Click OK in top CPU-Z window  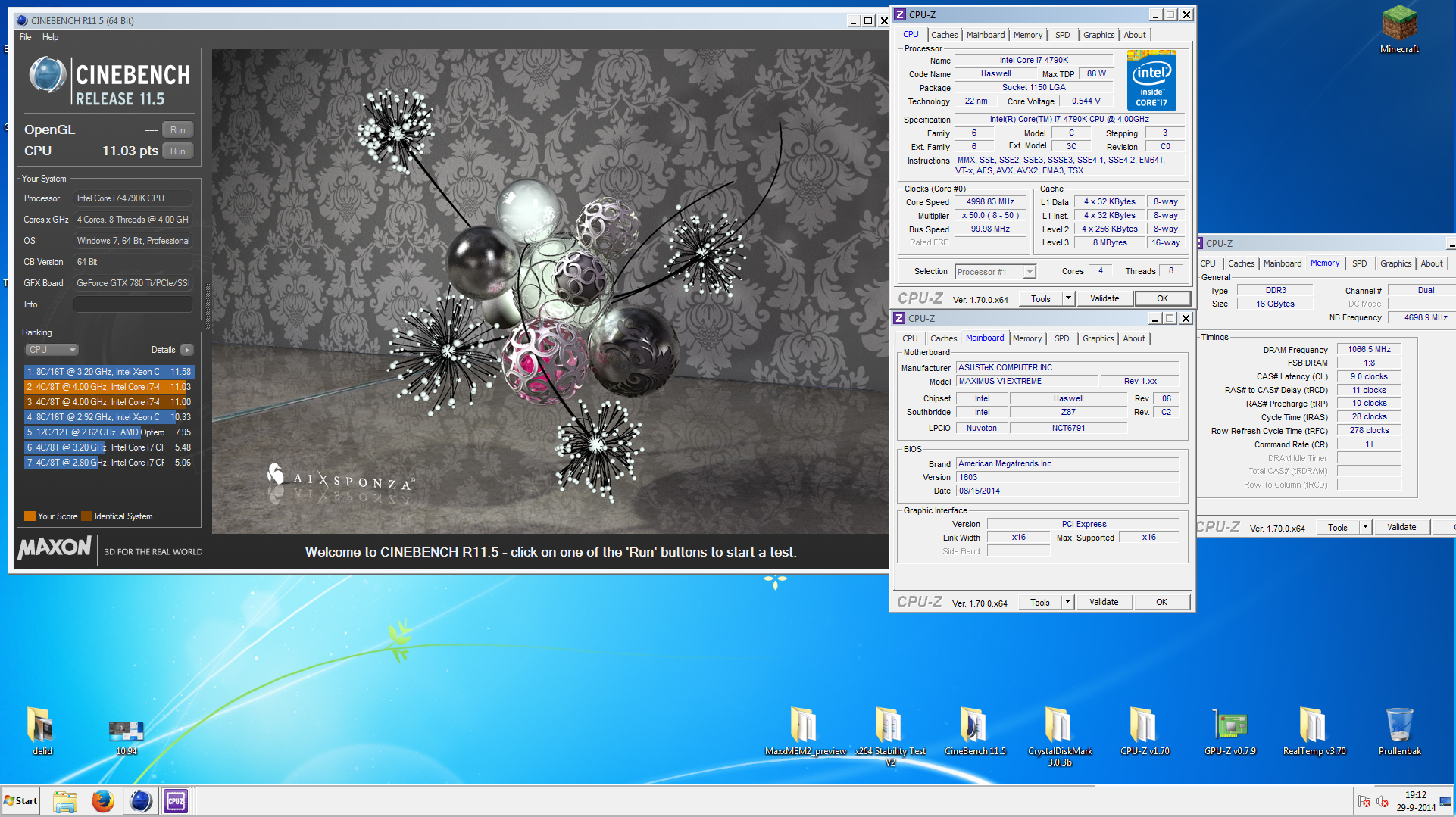point(1162,298)
